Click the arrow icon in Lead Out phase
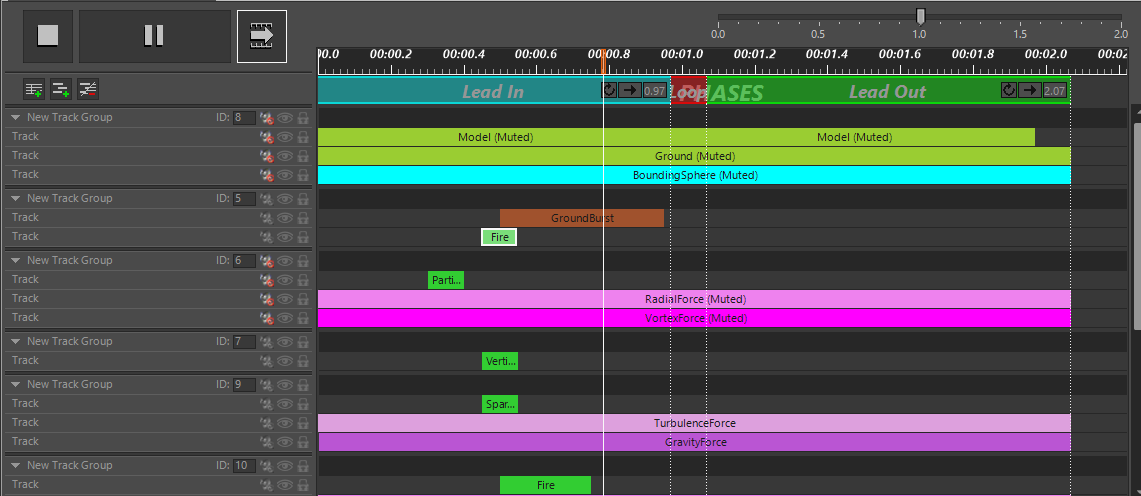 tap(1029, 90)
